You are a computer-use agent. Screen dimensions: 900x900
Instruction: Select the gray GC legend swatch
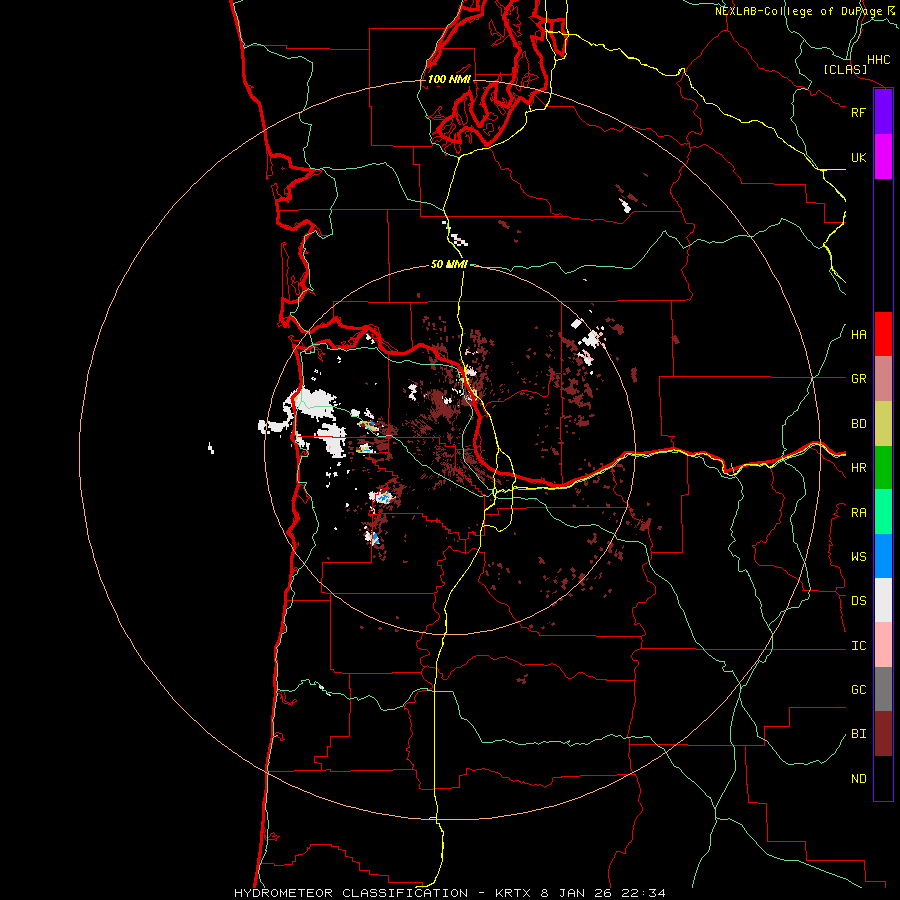883,689
